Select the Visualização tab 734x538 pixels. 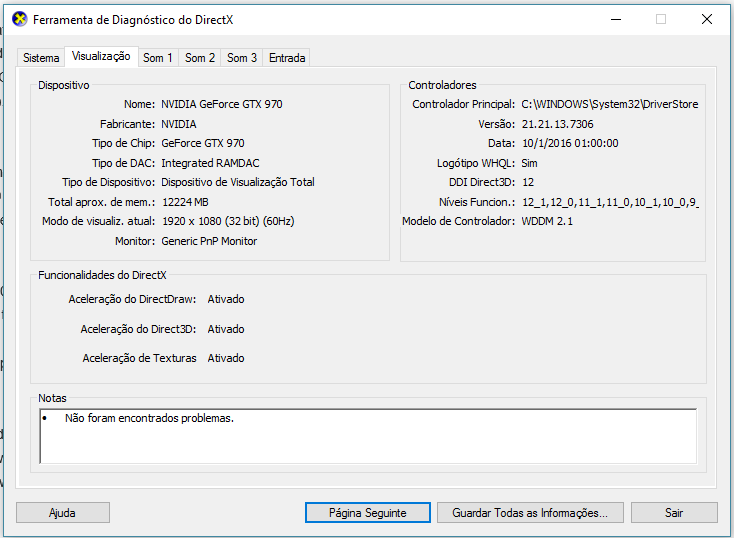coord(101,57)
